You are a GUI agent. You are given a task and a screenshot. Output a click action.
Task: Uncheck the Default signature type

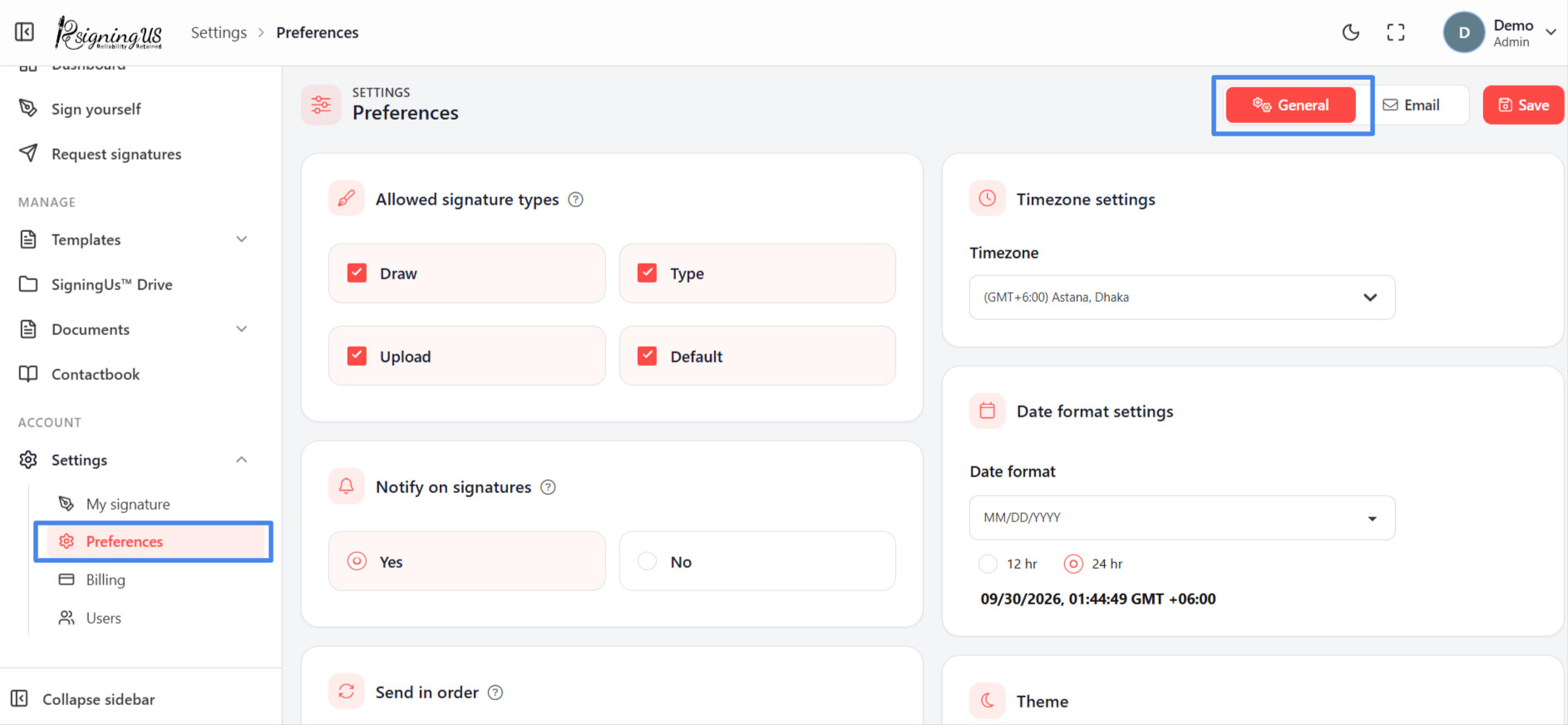[x=647, y=356]
